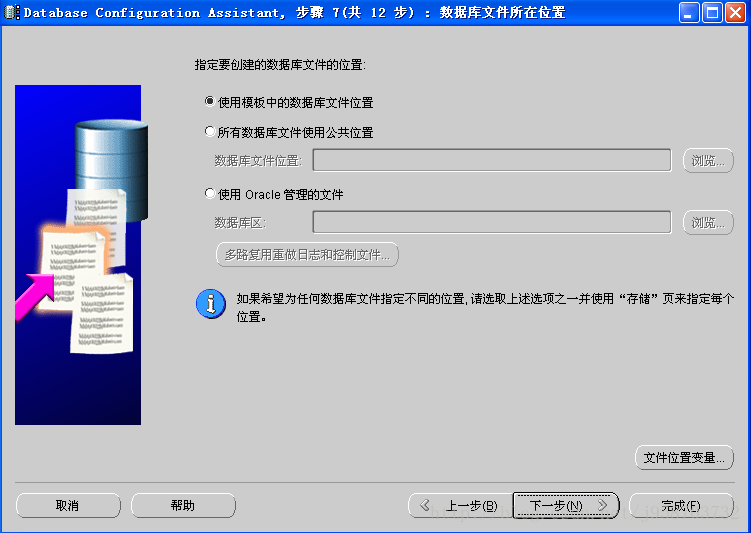Click the info text starting 如果希望为任何数据库文件
The width and height of the screenshot is (751, 533).
[x=485, y=307]
